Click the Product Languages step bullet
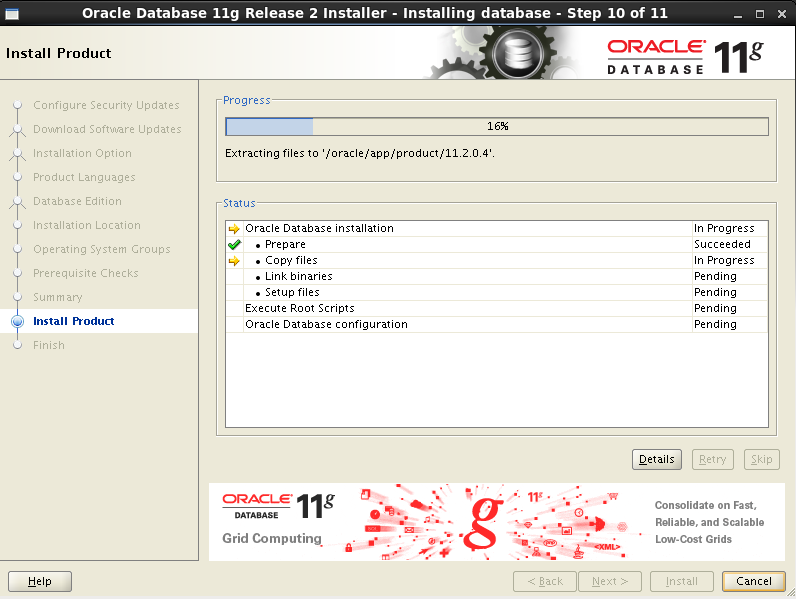 click(x=17, y=177)
